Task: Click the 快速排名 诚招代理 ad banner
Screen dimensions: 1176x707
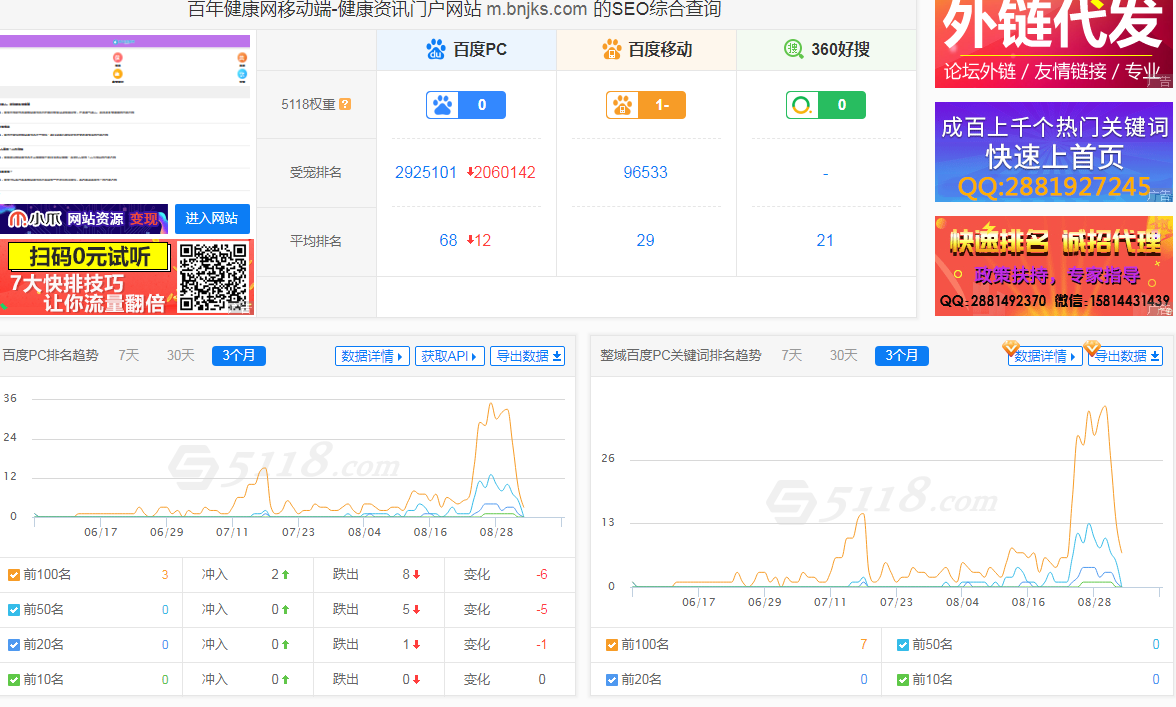Action: click(1054, 266)
